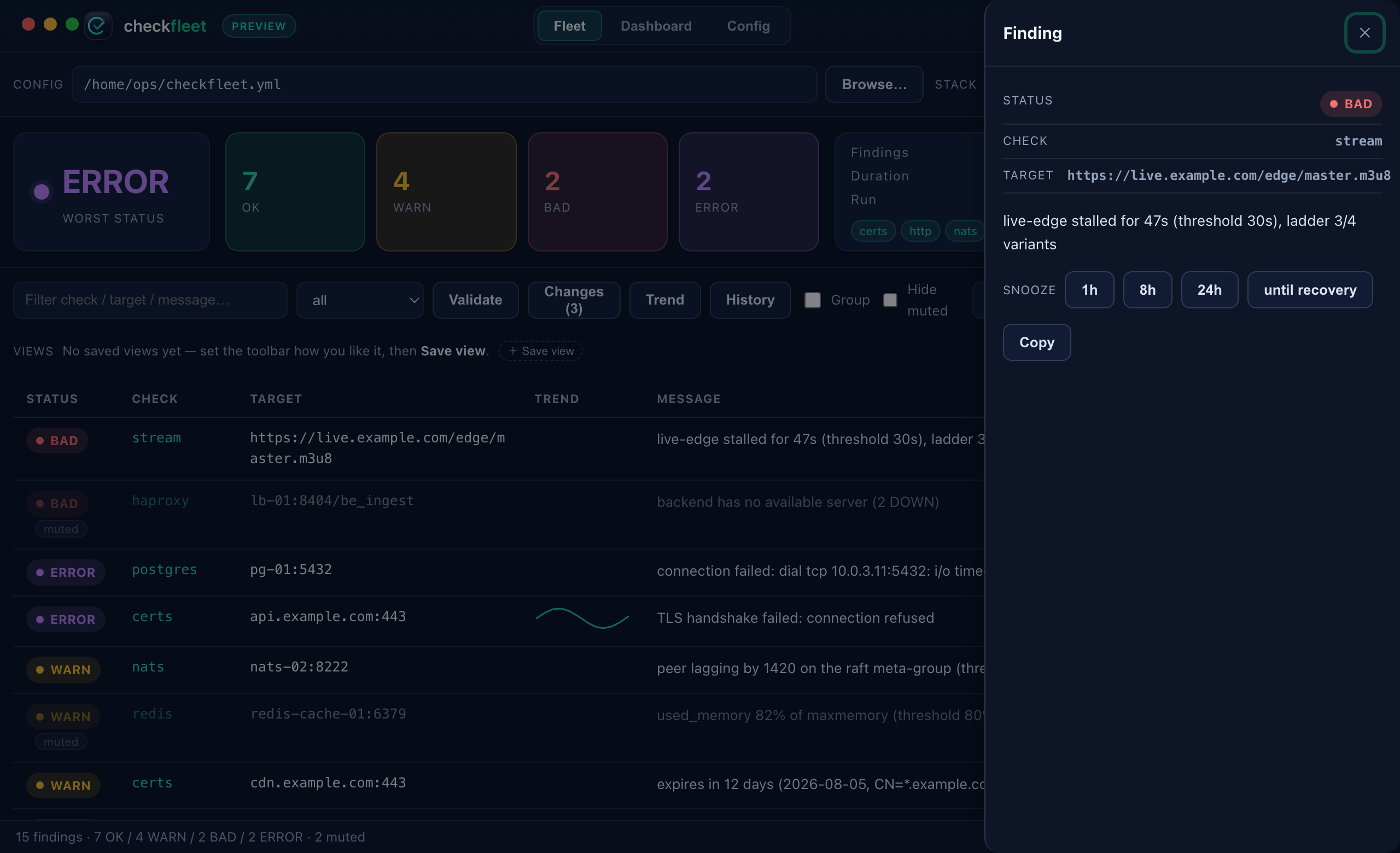Select the 2 ERROR summary card

point(748,192)
